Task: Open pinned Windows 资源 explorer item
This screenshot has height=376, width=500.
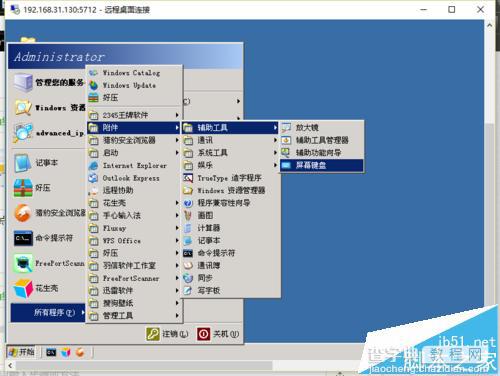Action: coord(49,108)
